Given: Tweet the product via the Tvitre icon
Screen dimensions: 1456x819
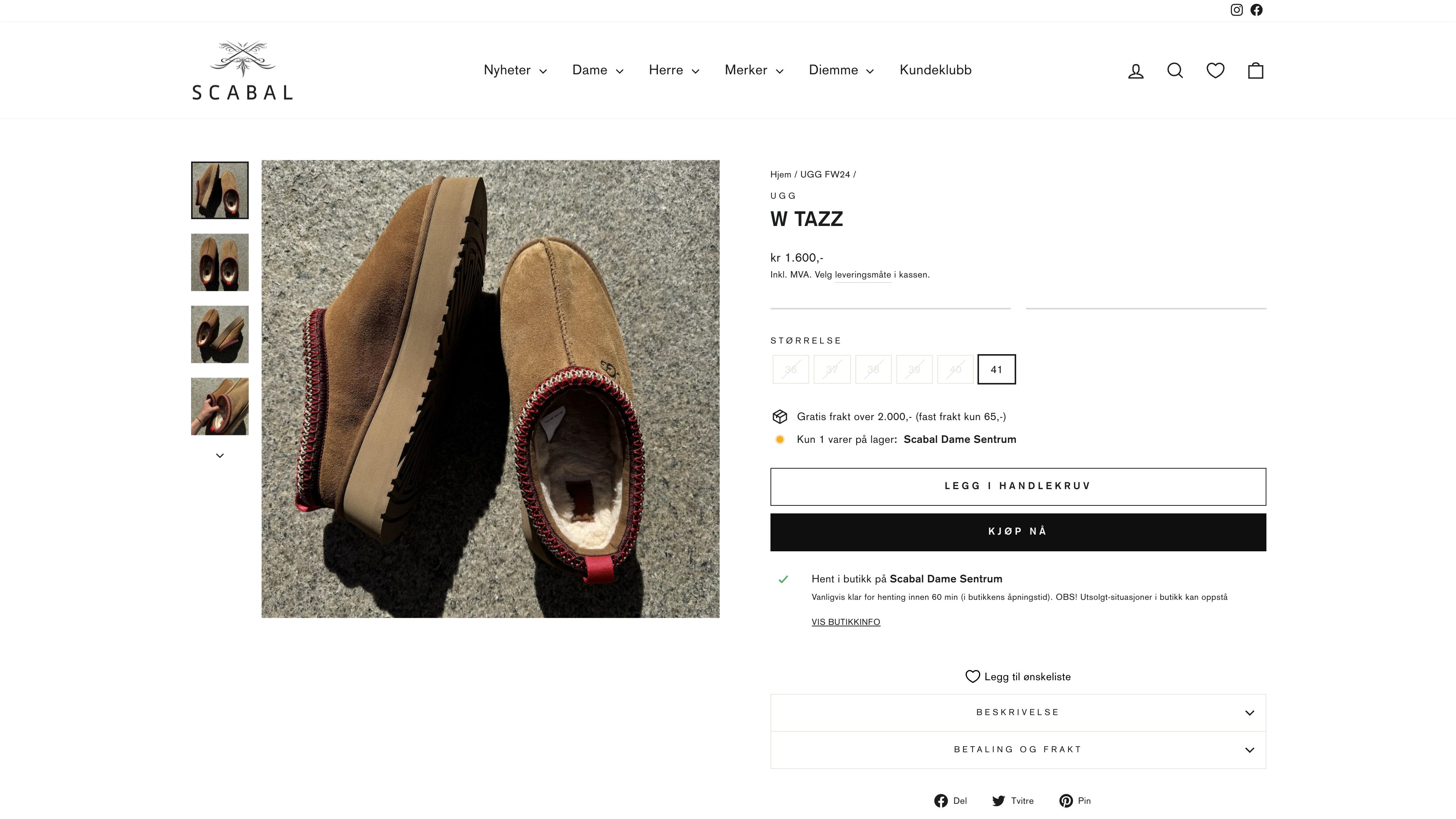Looking at the screenshot, I should [1012, 801].
